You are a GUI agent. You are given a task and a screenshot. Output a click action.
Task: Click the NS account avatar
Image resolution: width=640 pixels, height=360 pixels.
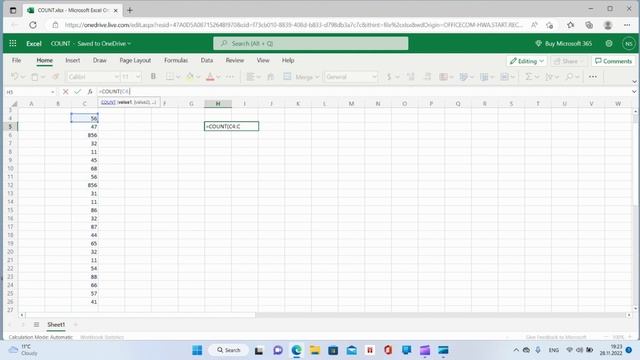coord(629,43)
